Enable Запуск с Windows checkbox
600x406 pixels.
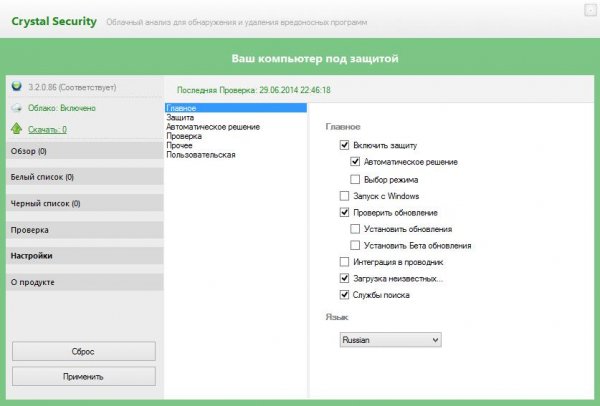[344, 196]
